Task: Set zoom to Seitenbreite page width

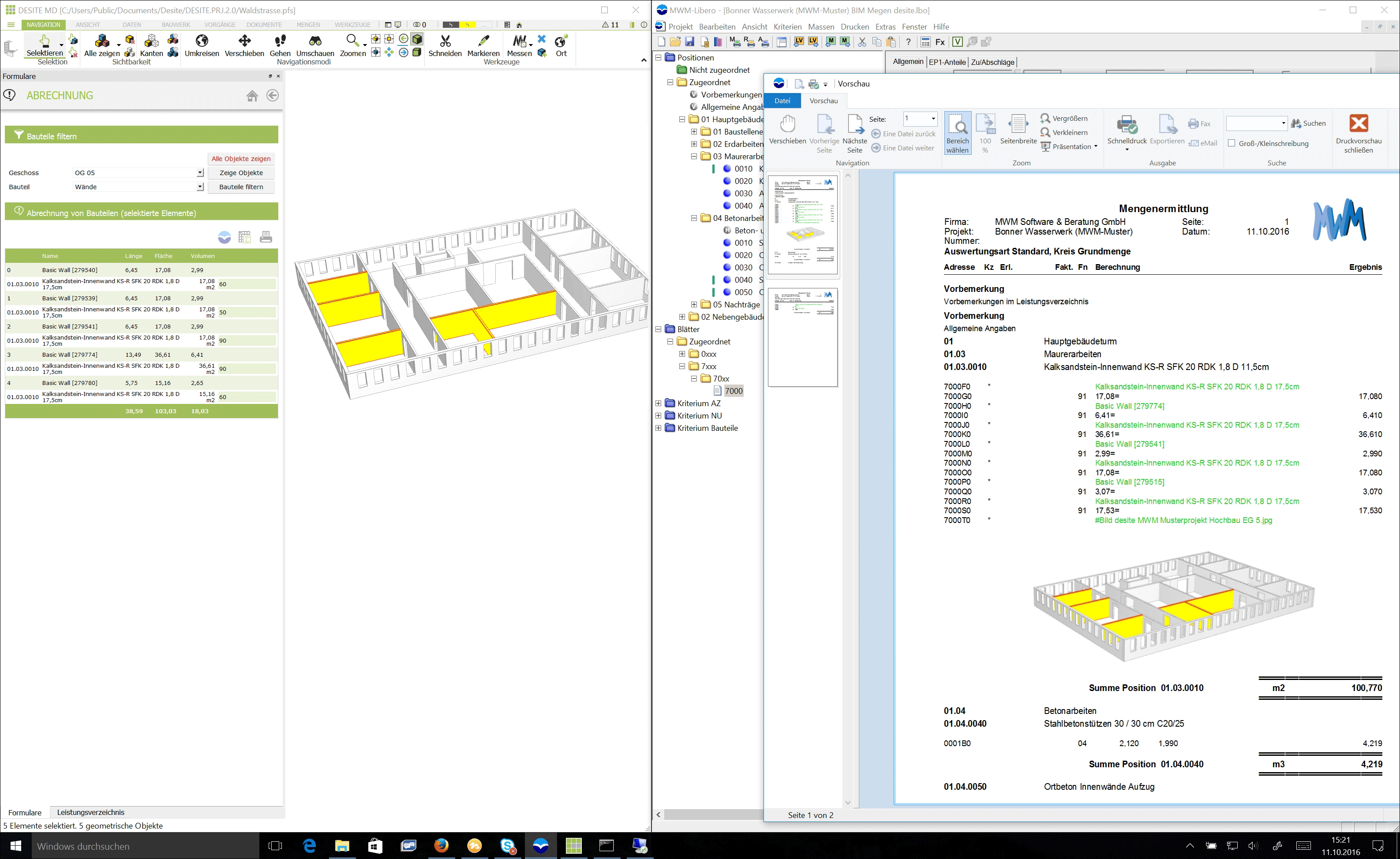Action: 1018,130
